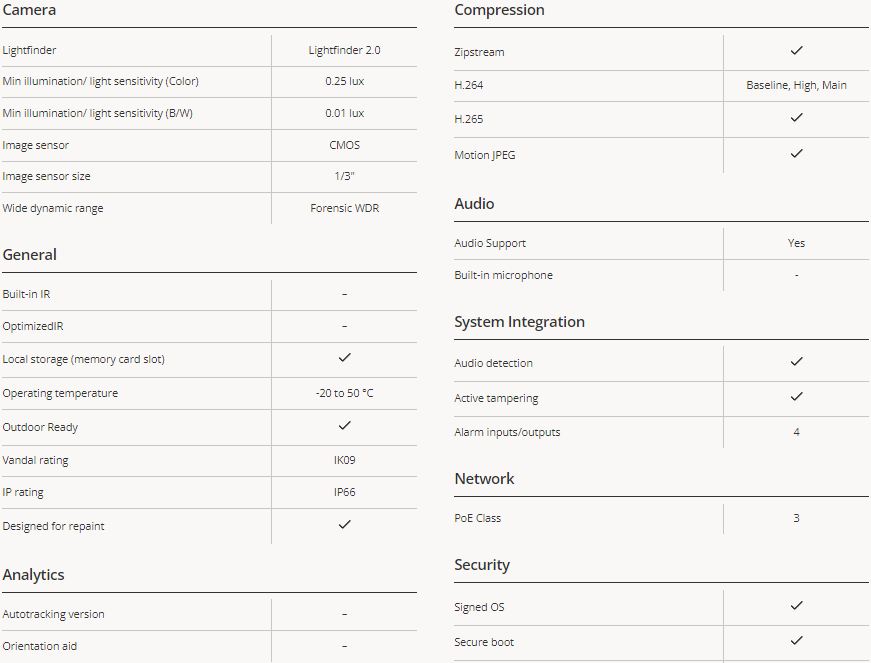
Task: Click the Signed OS checkmark
Action: [796, 605]
